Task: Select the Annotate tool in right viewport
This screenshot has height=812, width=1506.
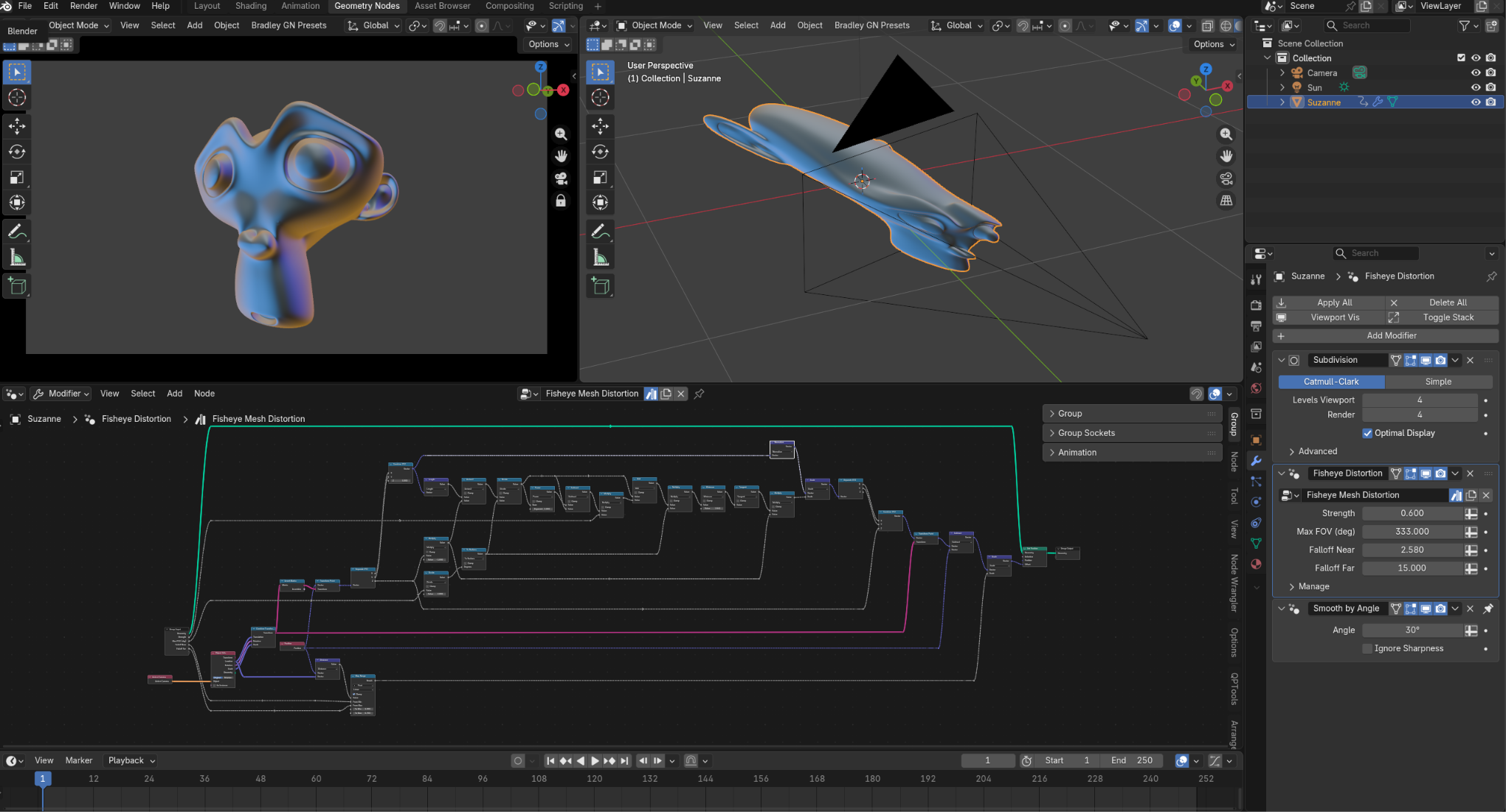Action: tap(601, 232)
